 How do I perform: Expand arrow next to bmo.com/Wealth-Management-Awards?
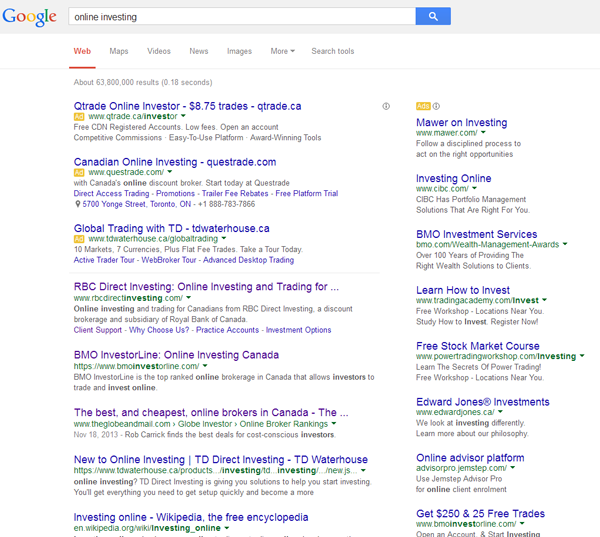click(565, 244)
